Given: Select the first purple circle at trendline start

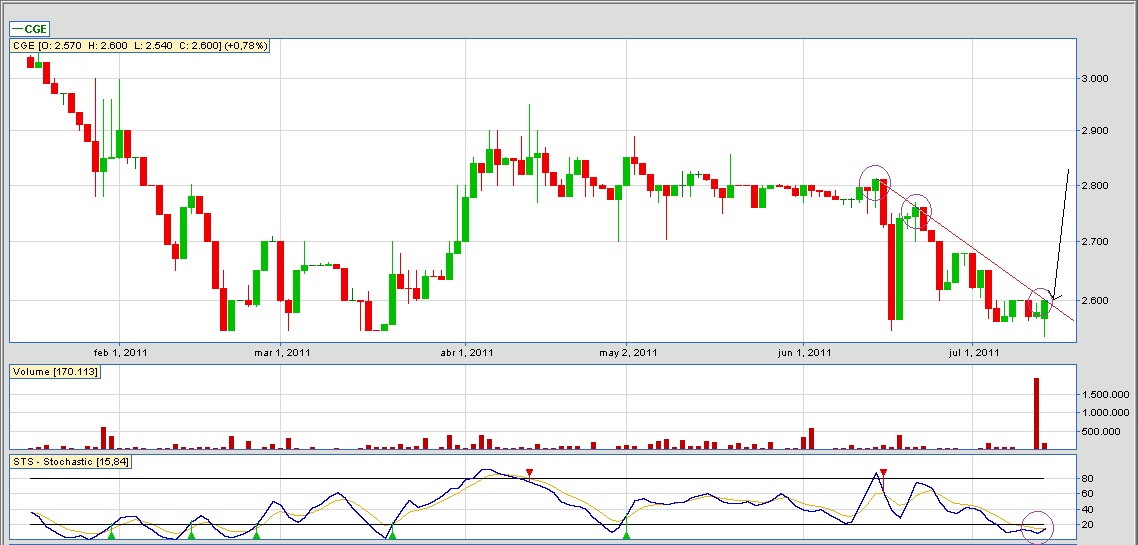Looking at the screenshot, I should [876, 183].
